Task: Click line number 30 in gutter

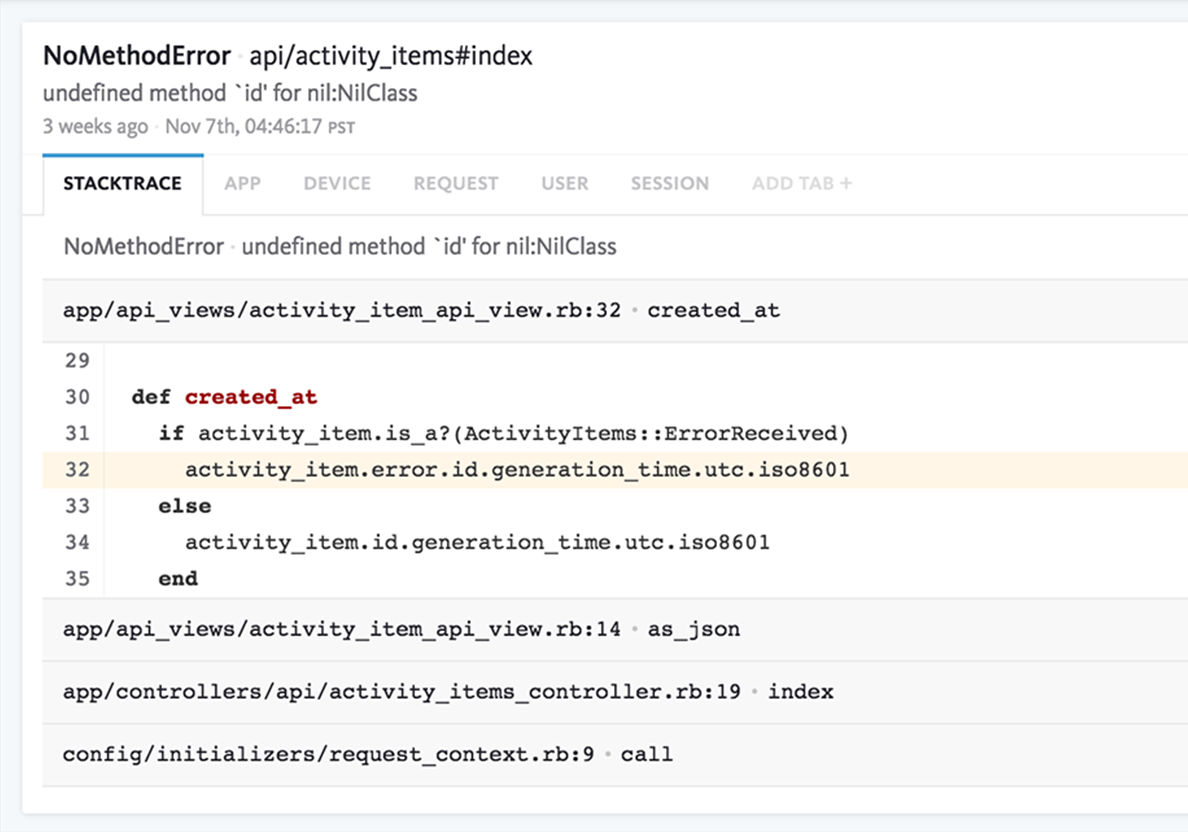Action: pyautogui.click(x=77, y=397)
